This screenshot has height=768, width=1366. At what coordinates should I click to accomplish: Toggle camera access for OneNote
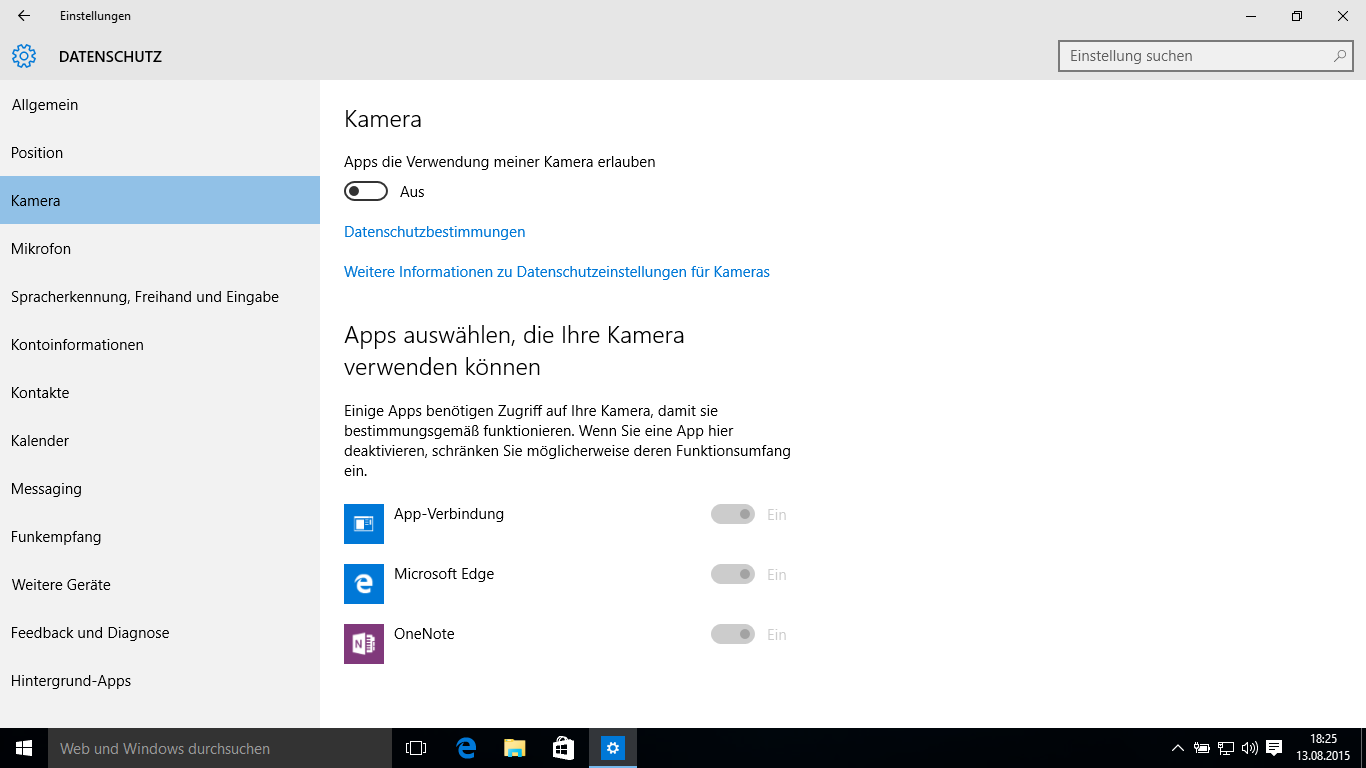(x=733, y=635)
